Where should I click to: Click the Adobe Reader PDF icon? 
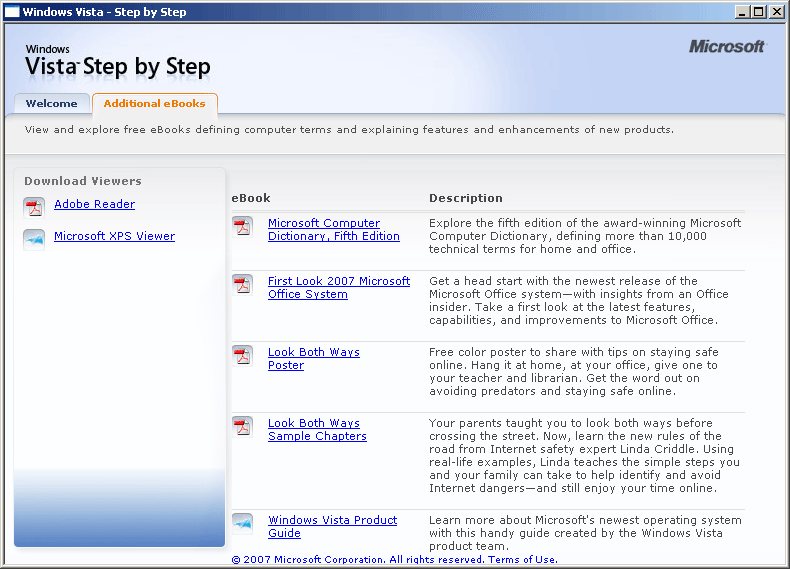click(34, 207)
